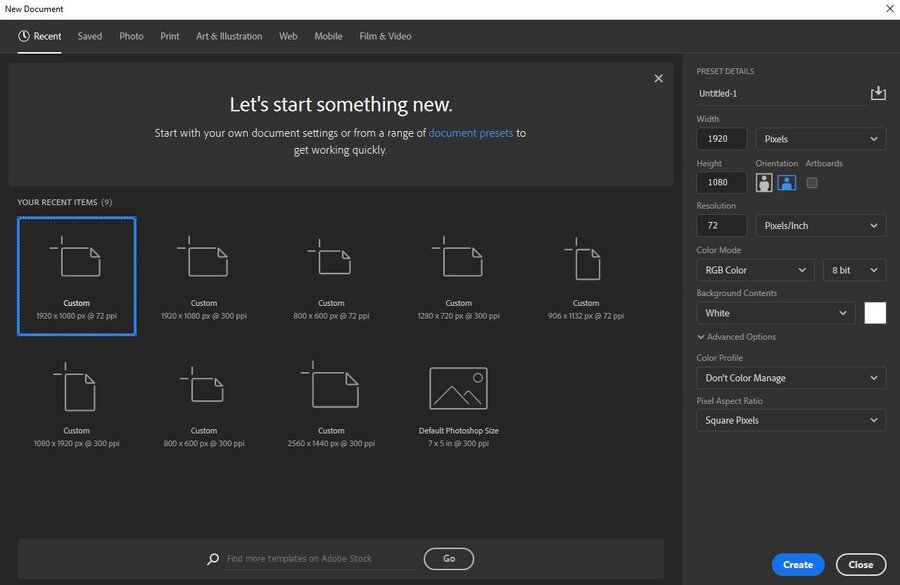Screen dimensions: 900x585
Task: Dismiss the banner with the X icon
Action: tap(658, 78)
